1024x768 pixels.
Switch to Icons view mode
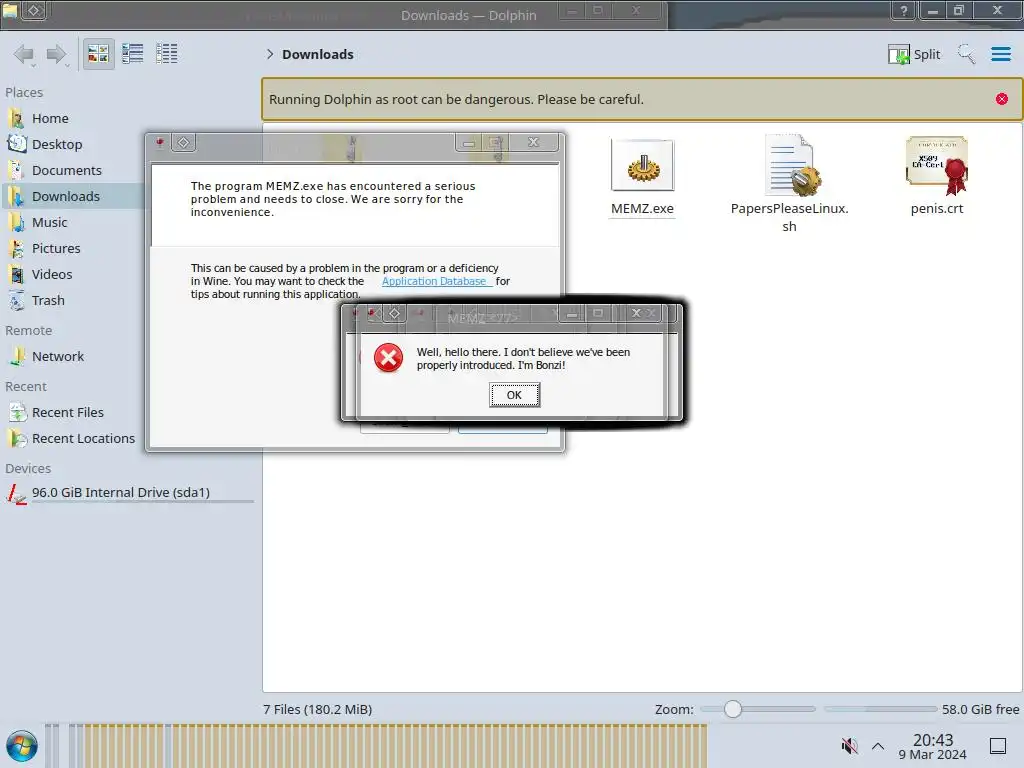(x=98, y=54)
